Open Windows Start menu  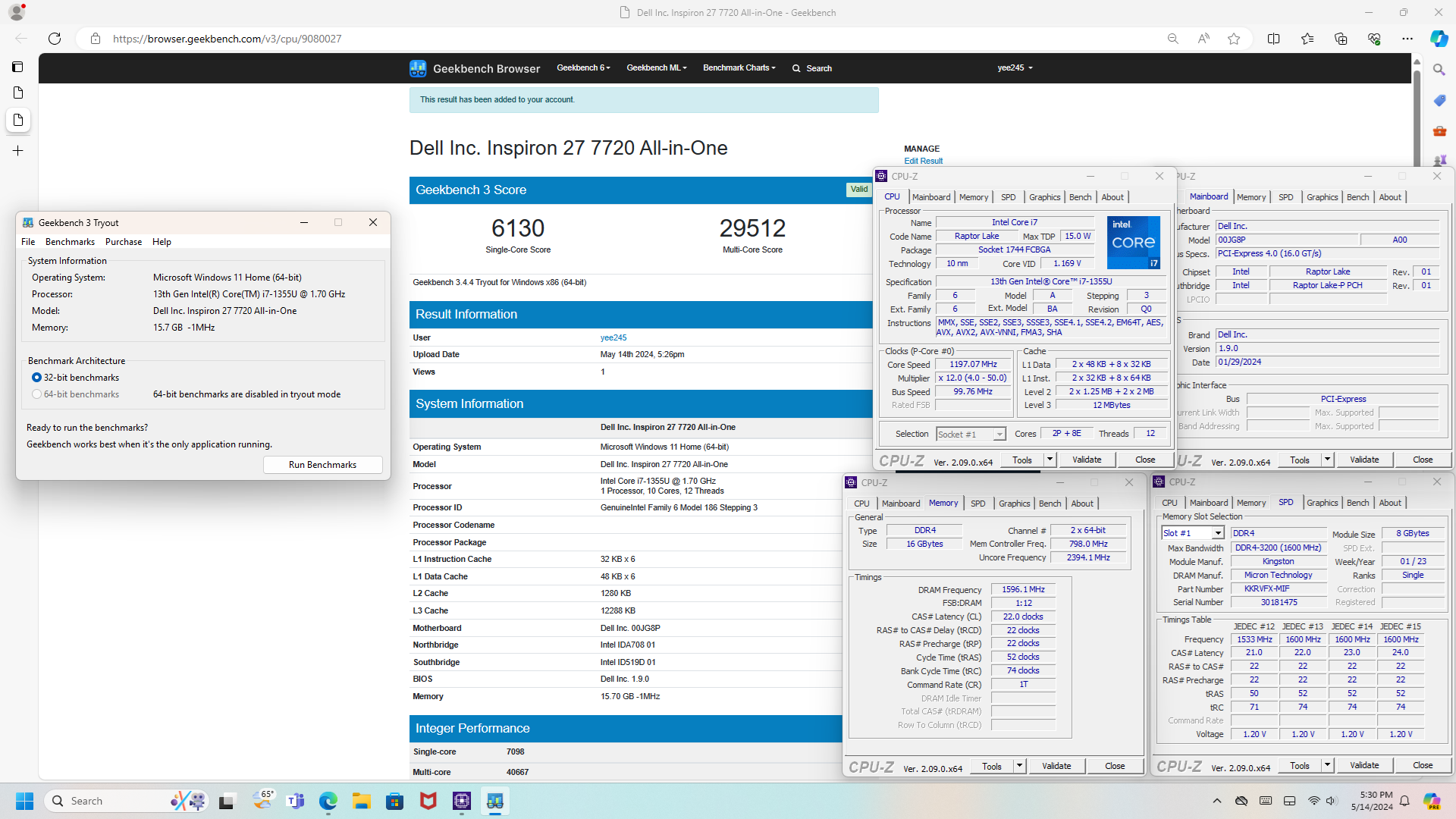(x=24, y=801)
